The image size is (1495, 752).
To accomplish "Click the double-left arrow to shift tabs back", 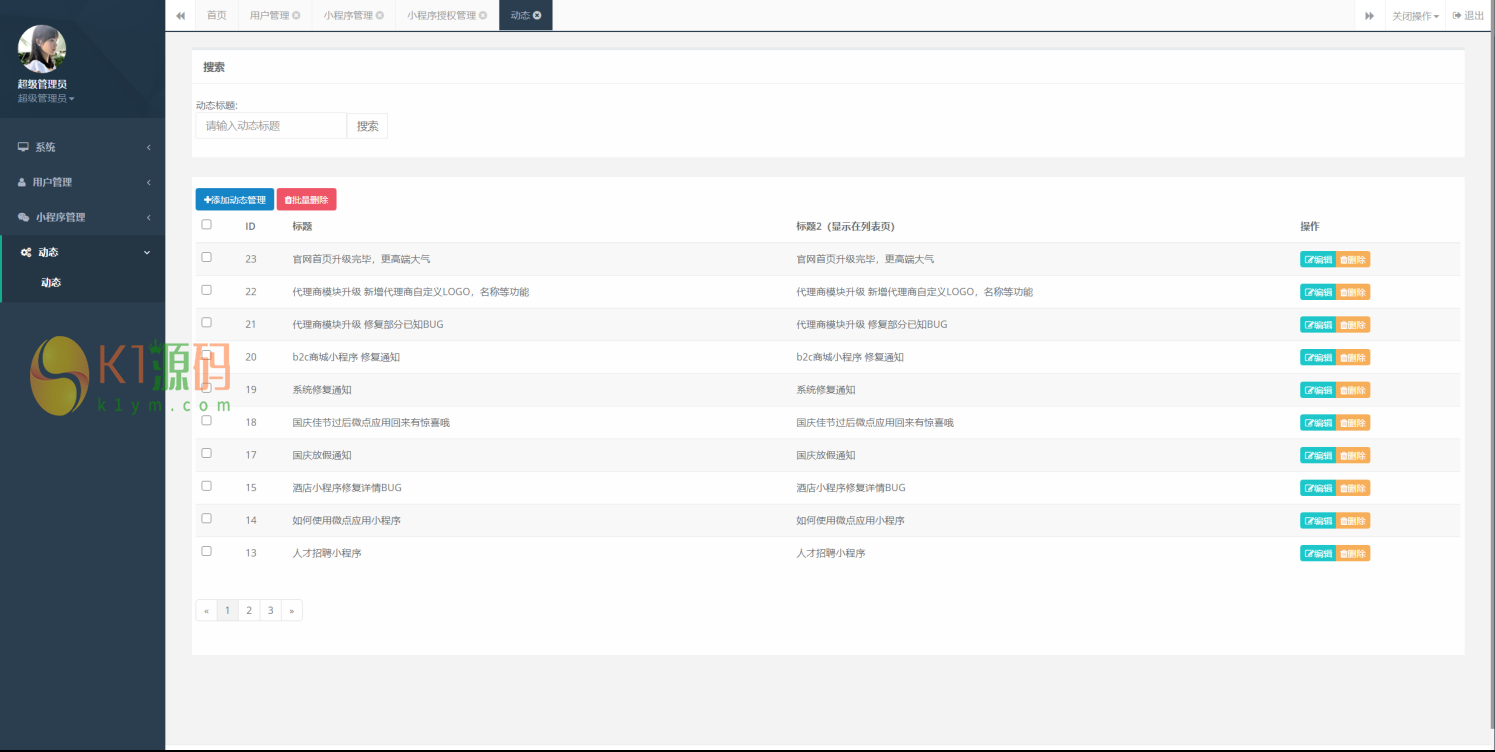I will [x=180, y=16].
